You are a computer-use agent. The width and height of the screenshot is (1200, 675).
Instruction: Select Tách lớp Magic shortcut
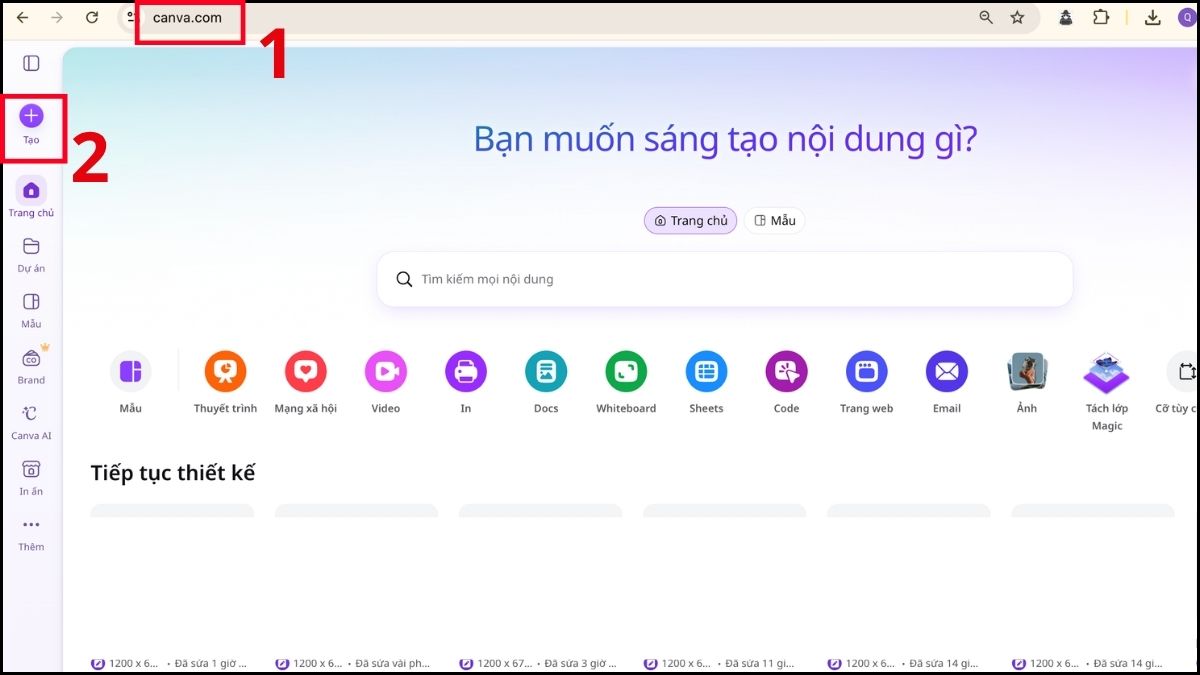(1107, 390)
